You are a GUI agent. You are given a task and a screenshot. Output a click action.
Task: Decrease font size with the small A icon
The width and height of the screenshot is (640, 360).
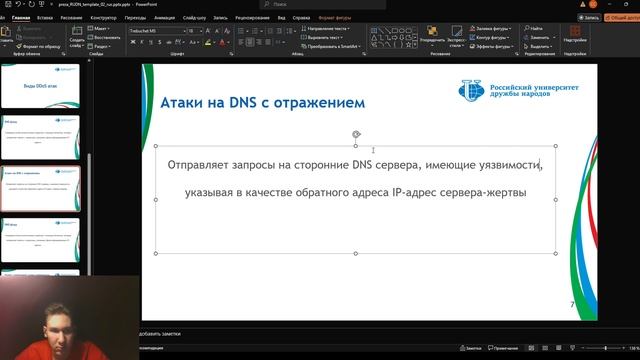[217, 31]
